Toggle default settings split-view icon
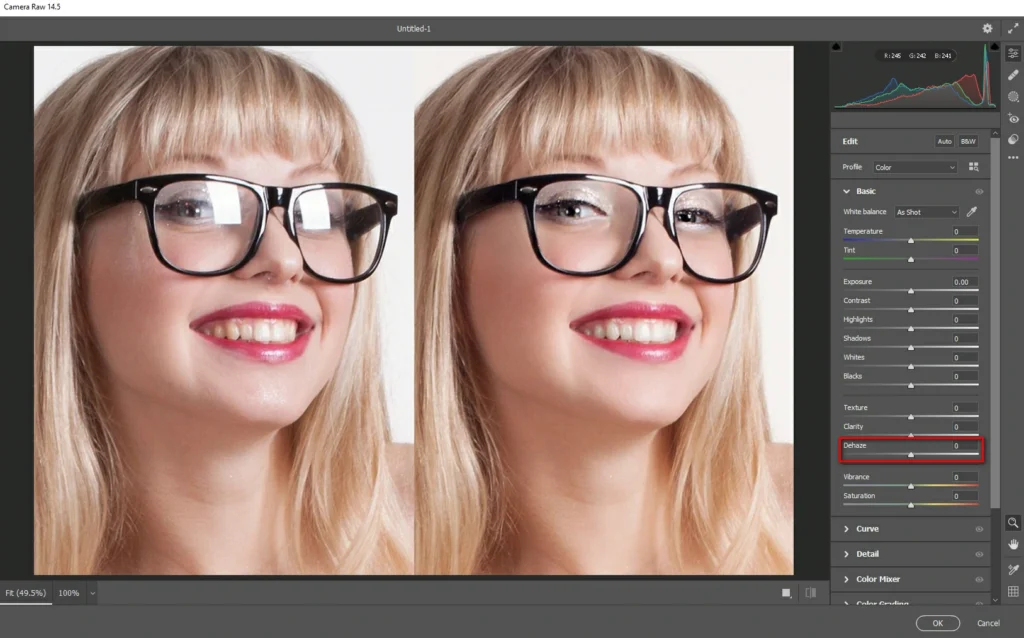Screen dimensions: 1024x638 [x=810, y=593]
